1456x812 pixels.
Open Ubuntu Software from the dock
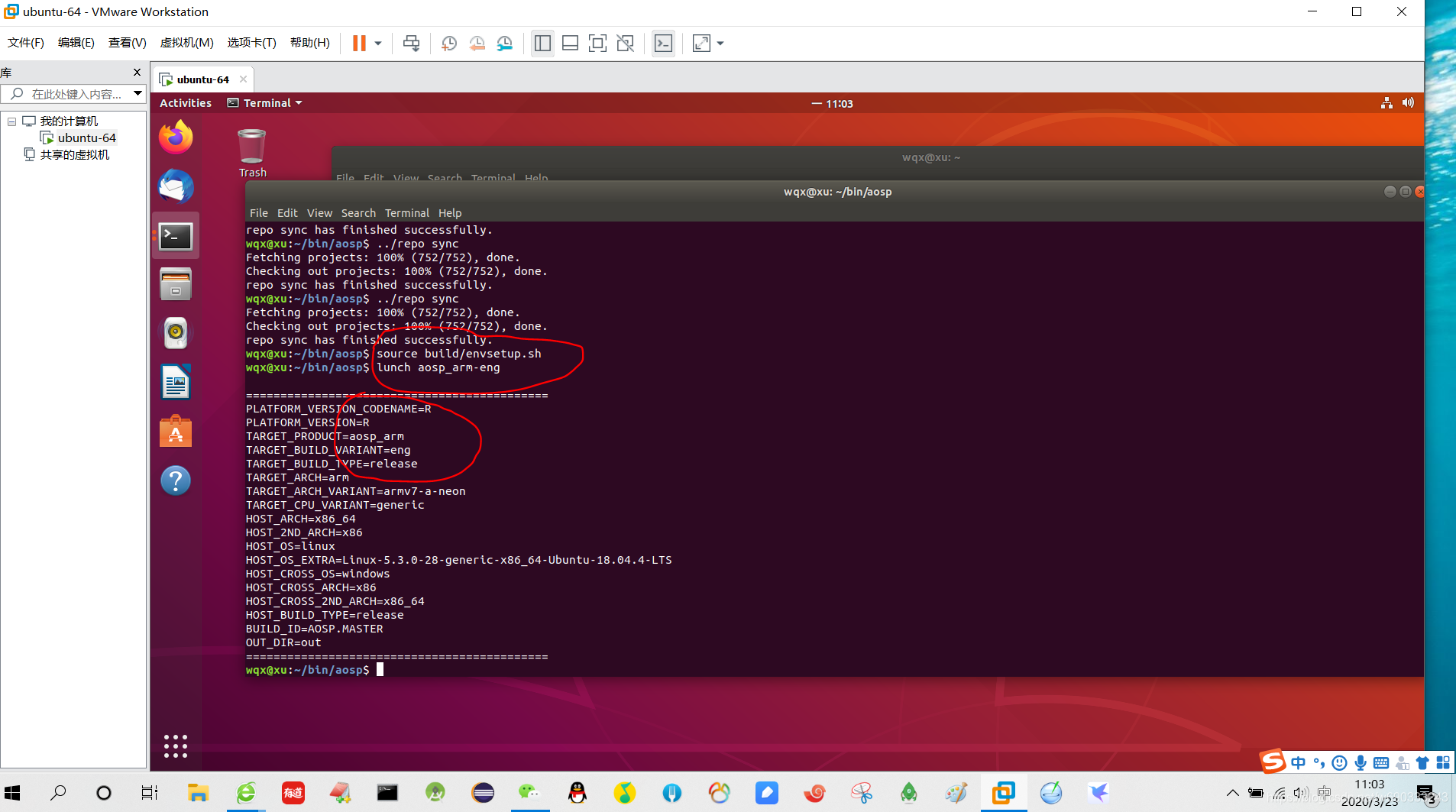tap(176, 432)
